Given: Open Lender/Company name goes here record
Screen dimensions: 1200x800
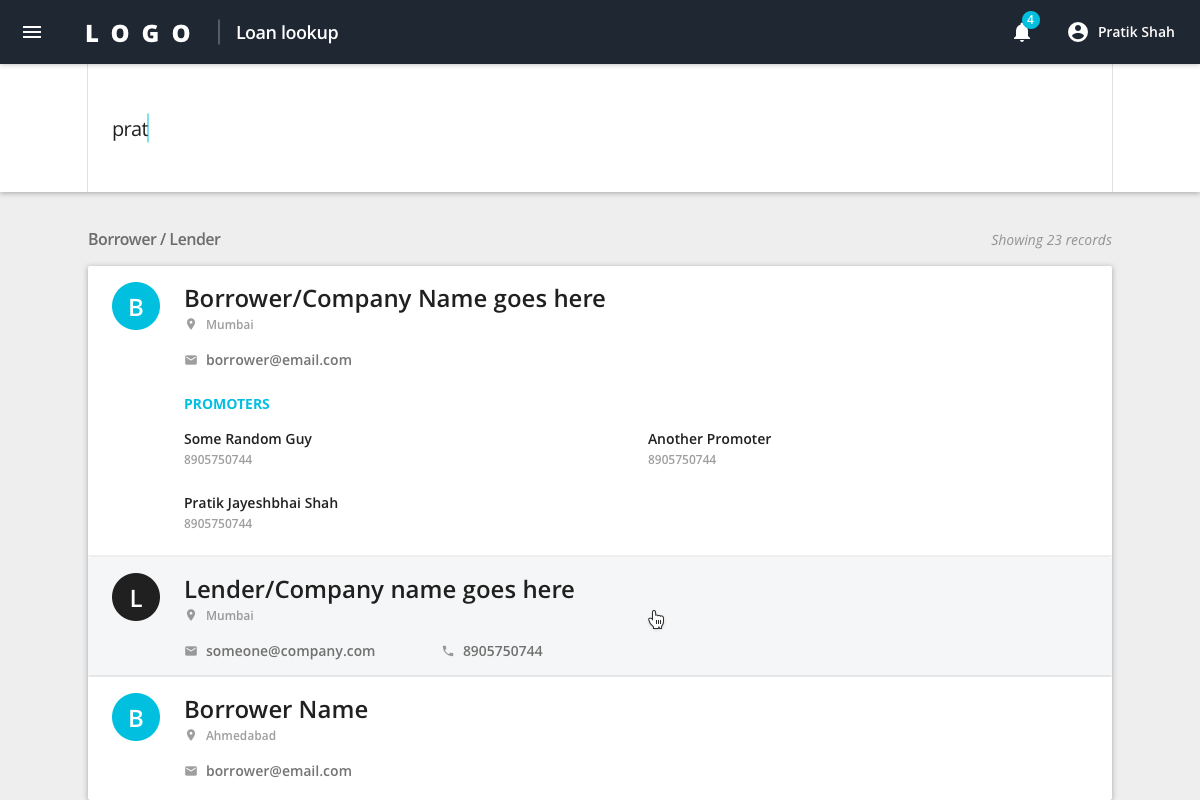Looking at the screenshot, I should (379, 590).
